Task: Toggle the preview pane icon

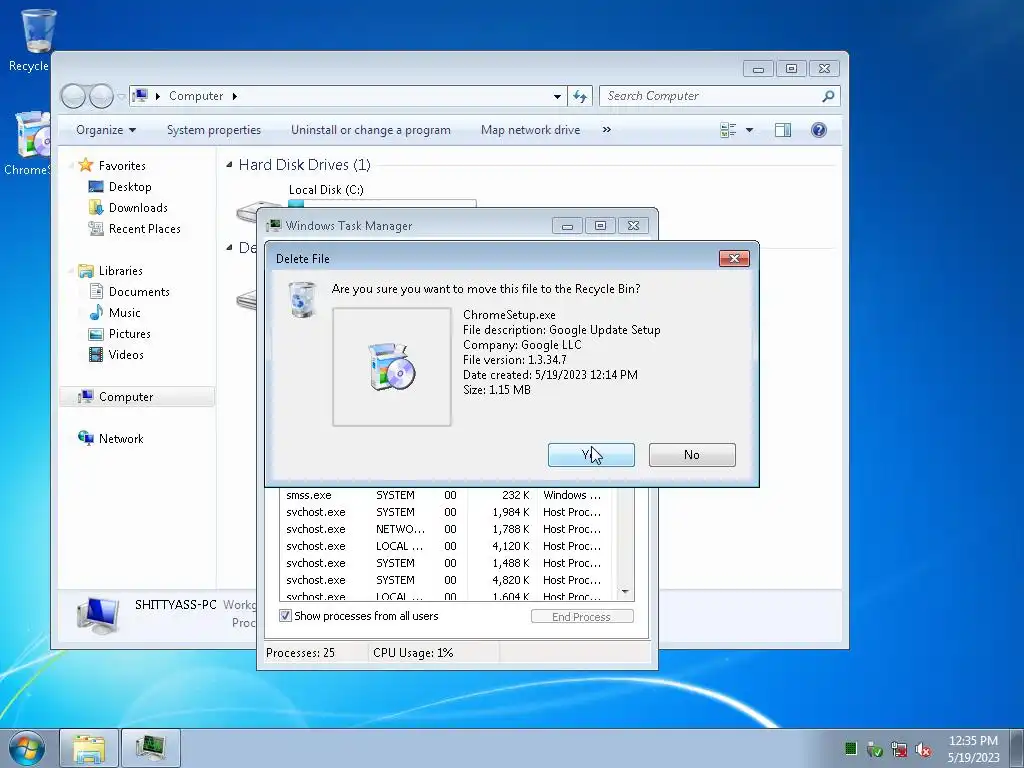Action: (783, 130)
